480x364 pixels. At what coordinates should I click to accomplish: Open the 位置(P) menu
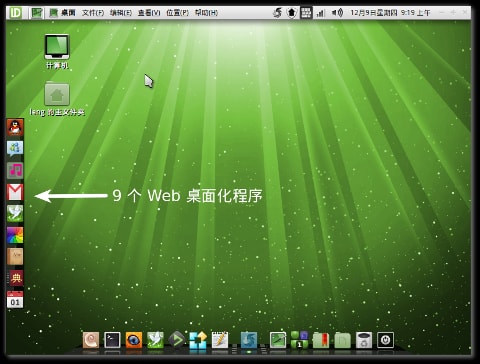coord(177,13)
